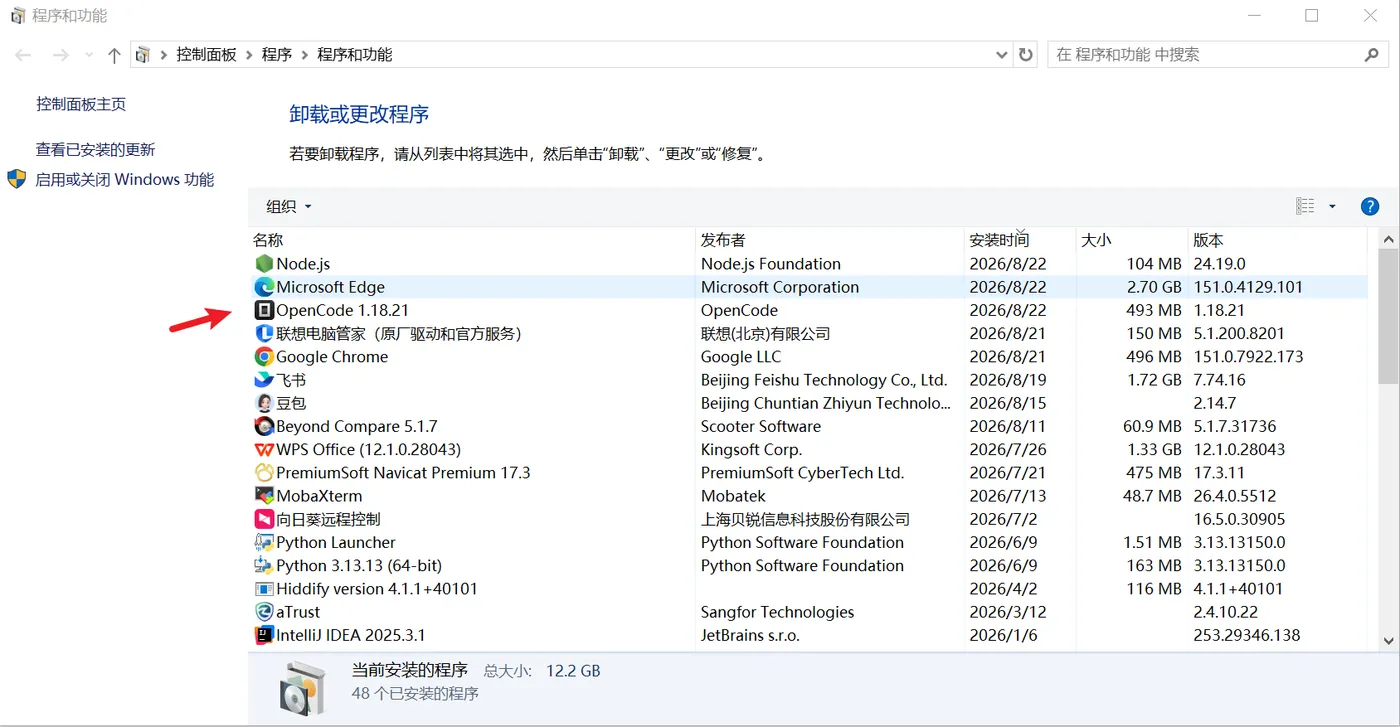
Task: Click the OpenCode 1.18.21 program icon
Action: [264, 310]
